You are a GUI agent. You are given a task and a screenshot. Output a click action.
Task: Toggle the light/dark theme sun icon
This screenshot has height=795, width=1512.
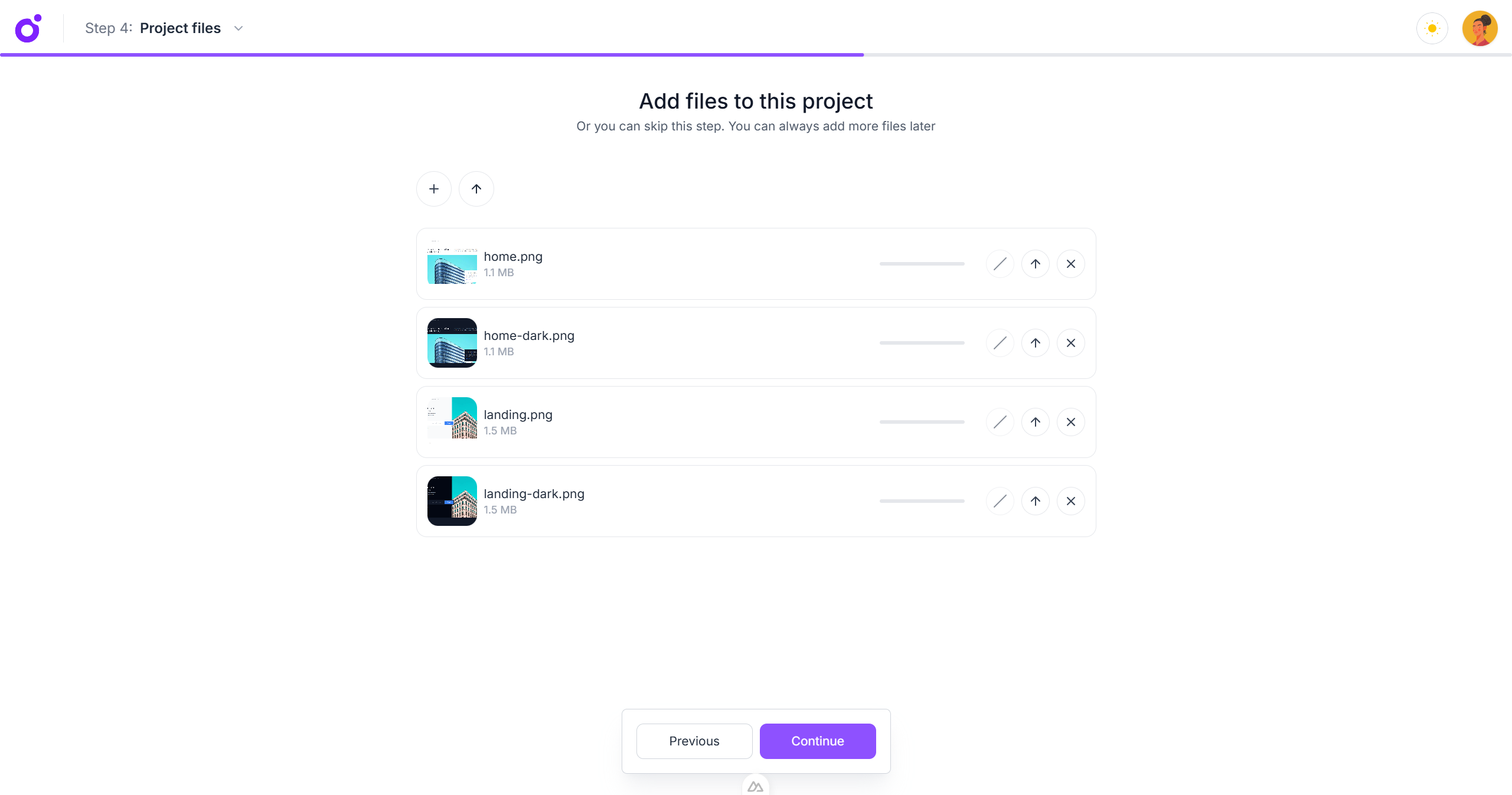[1432, 28]
